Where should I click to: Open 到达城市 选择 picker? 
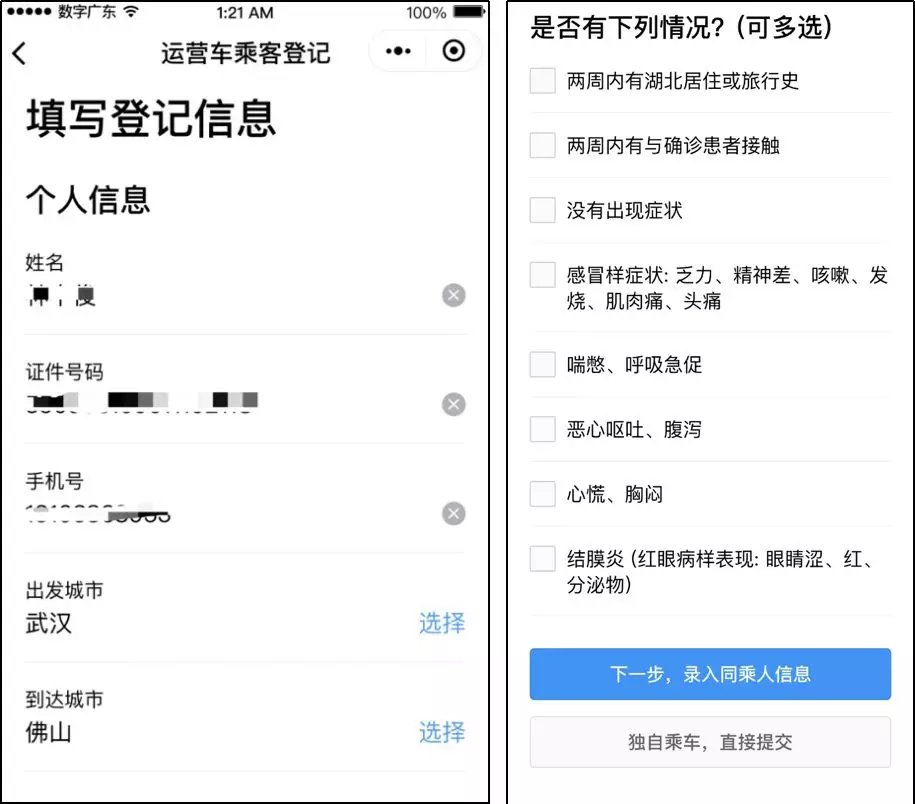pos(442,732)
